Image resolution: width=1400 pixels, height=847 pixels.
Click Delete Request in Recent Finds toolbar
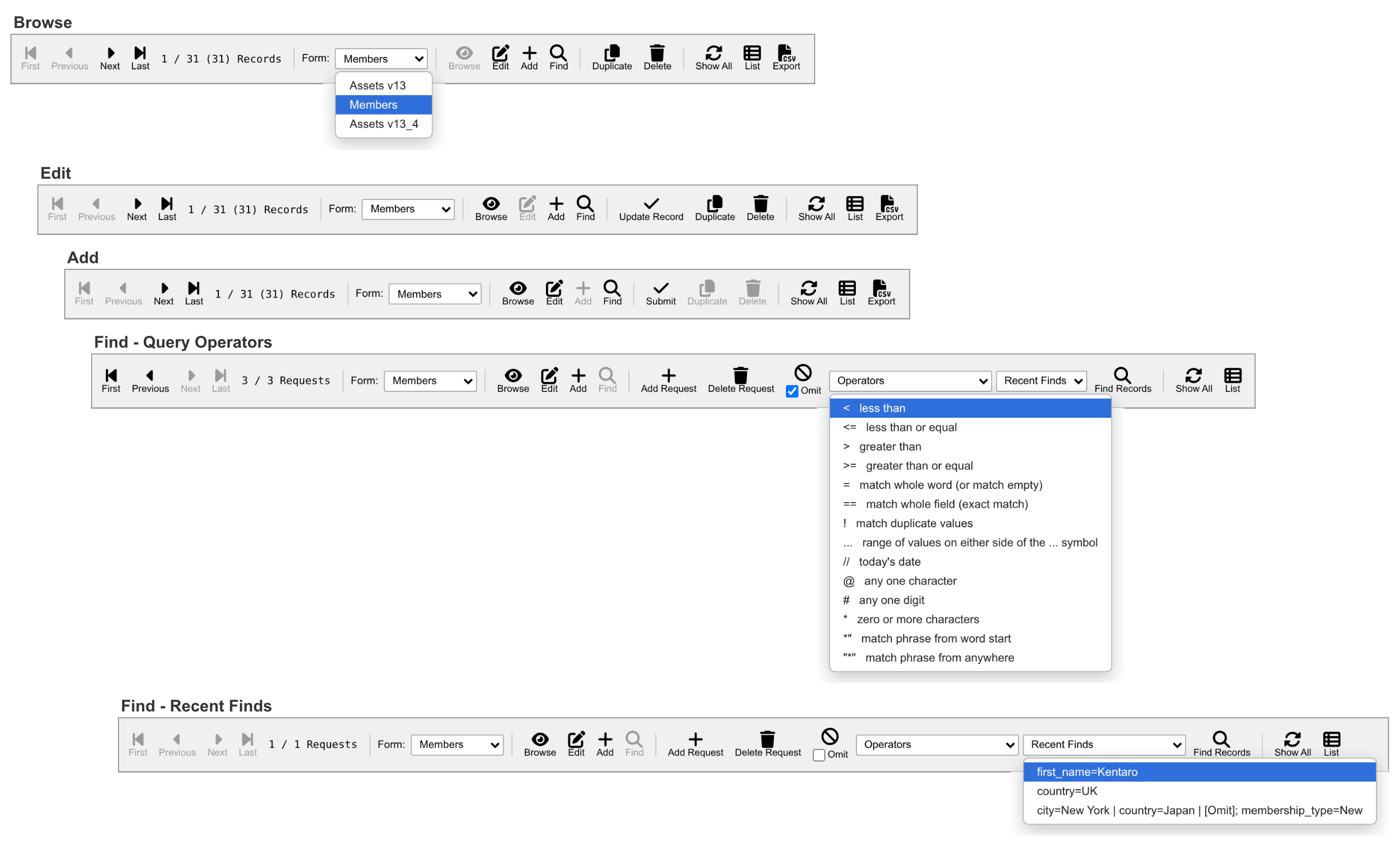tap(768, 745)
